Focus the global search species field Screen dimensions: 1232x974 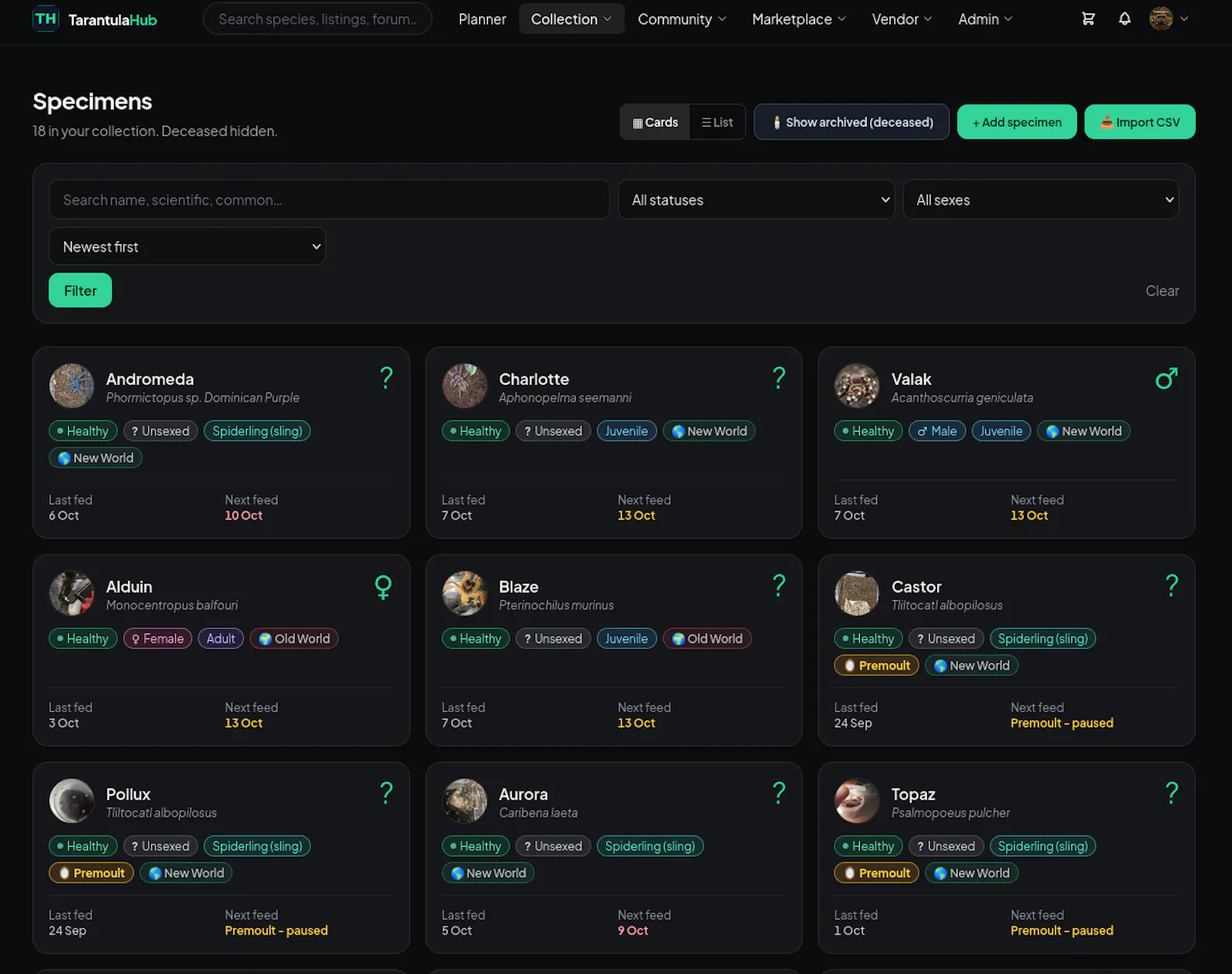[317, 19]
